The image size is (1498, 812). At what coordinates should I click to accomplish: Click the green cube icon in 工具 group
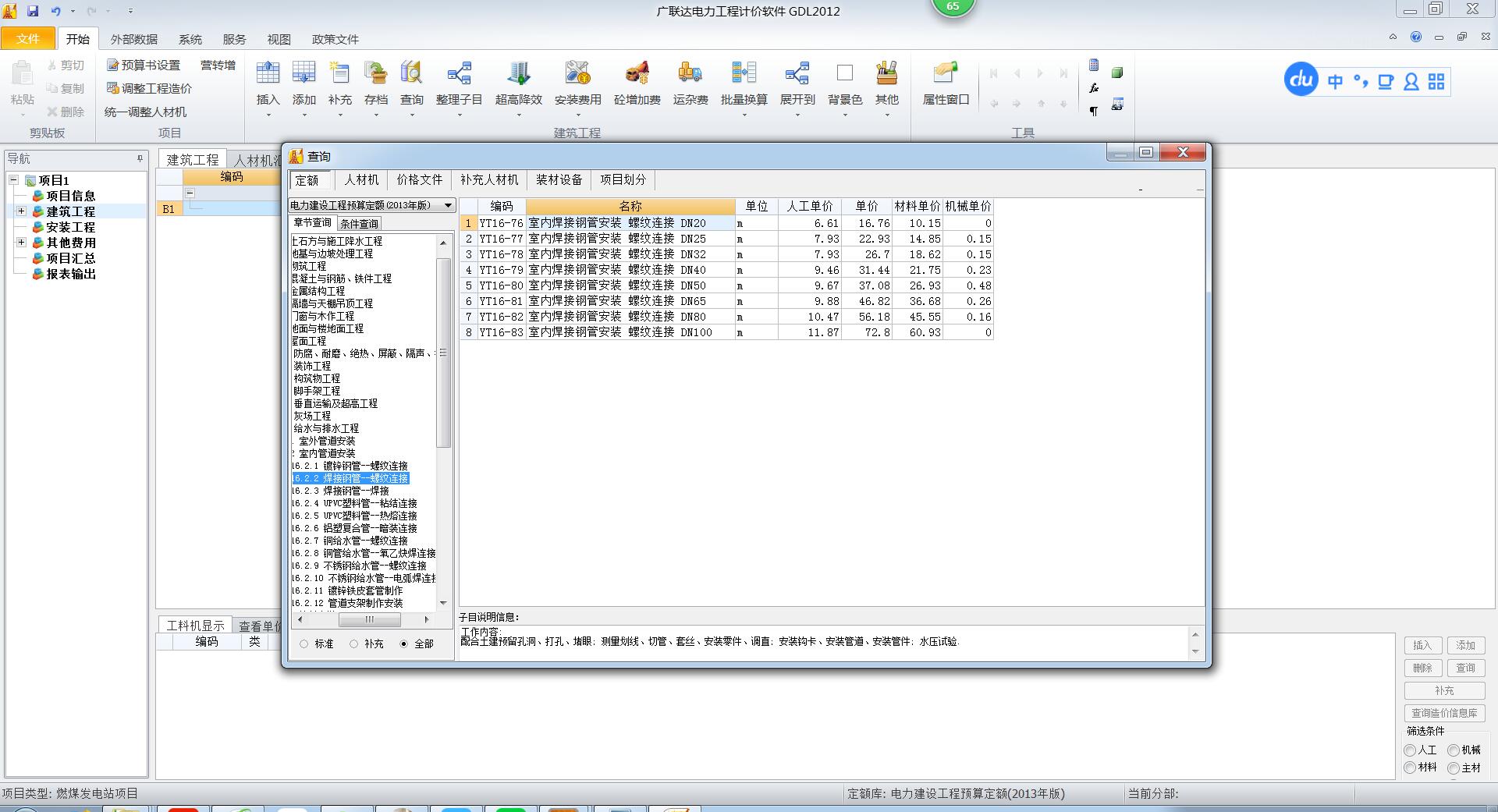[1117, 73]
